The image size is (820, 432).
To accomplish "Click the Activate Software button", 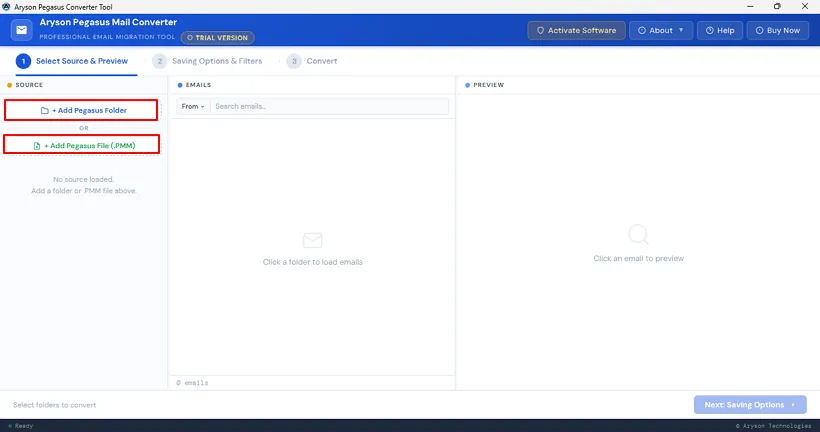I will [x=576, y=30].
